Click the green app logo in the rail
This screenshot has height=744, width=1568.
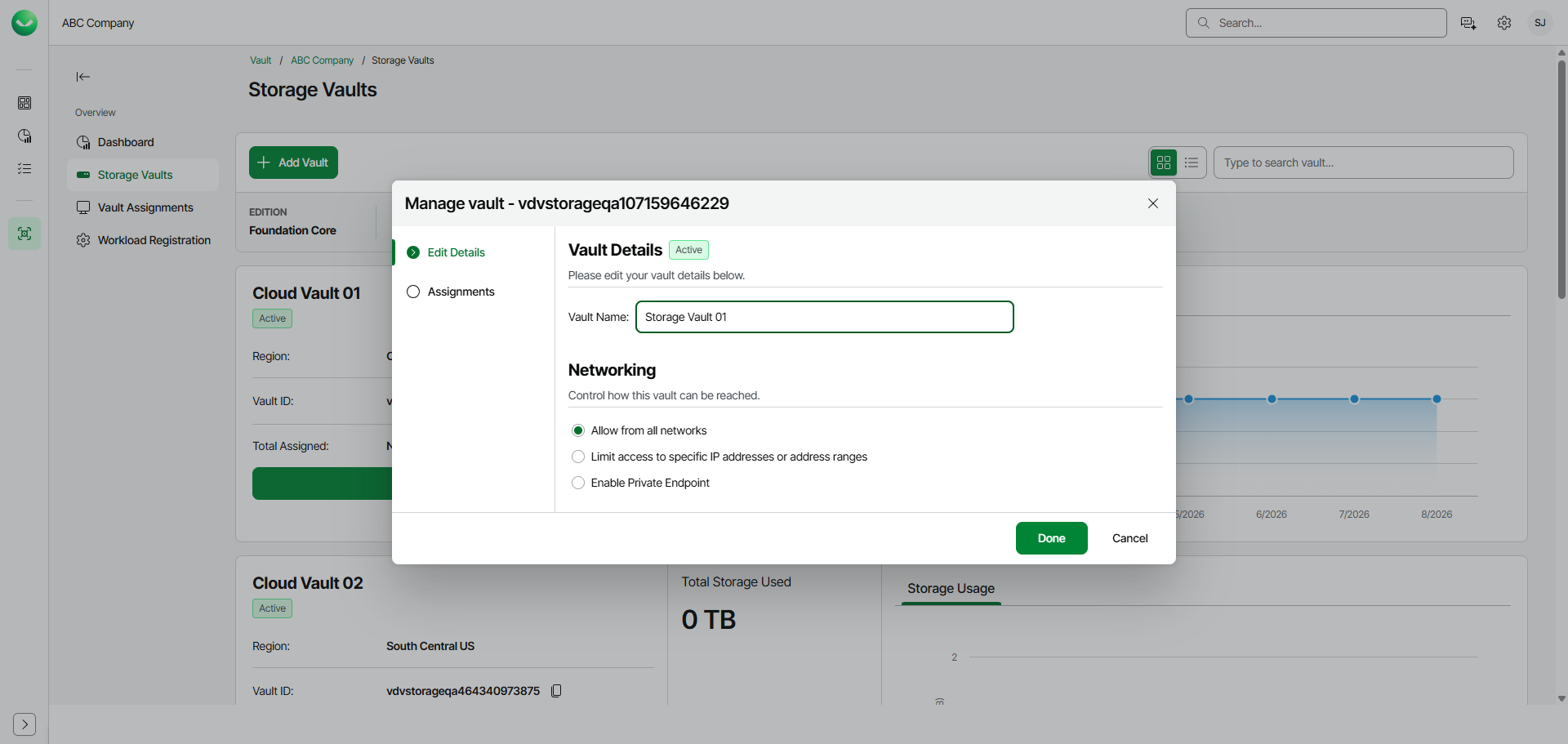pyautogui.click(x=24, y=23)
